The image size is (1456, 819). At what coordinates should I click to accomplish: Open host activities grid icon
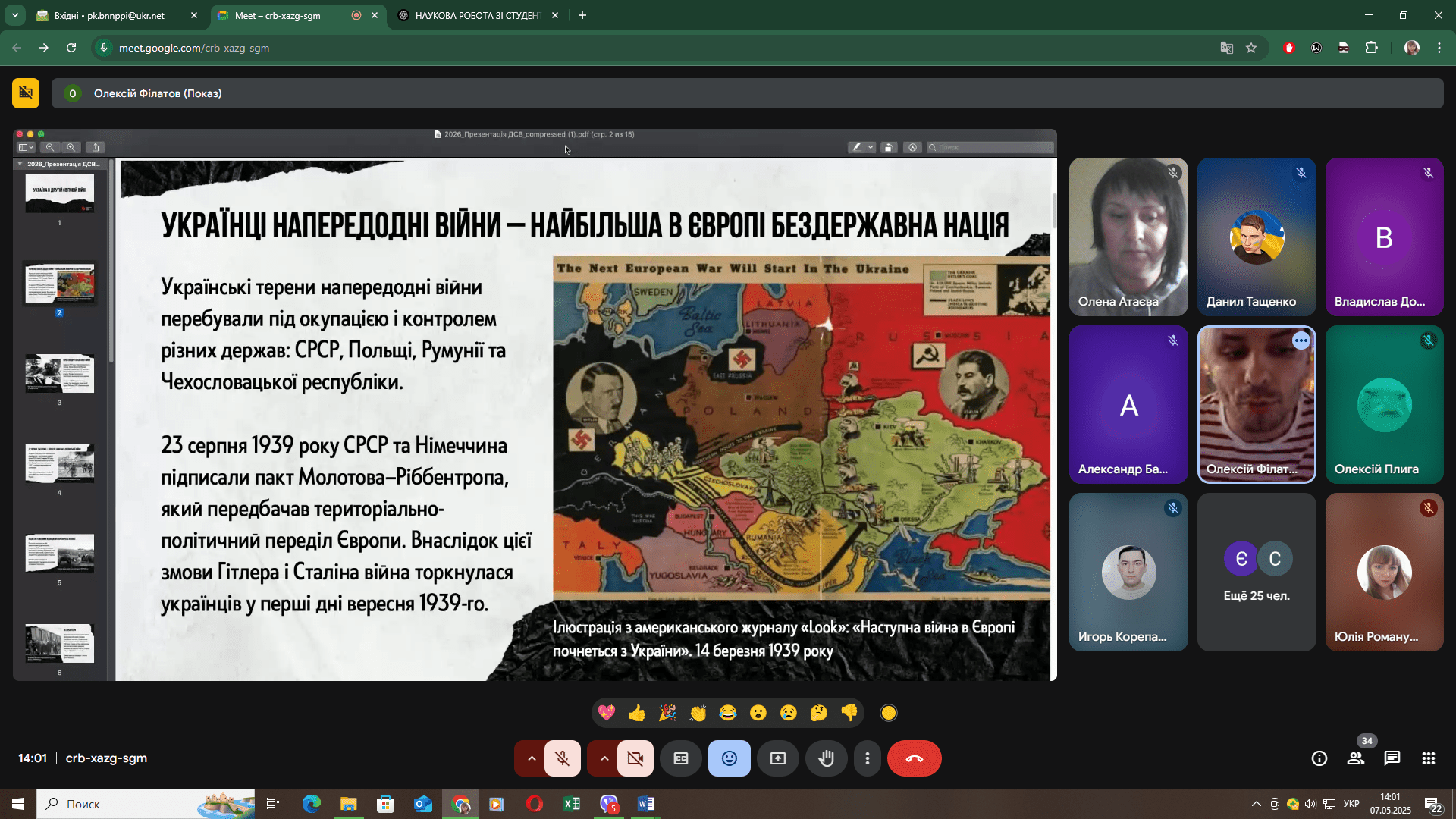1429,758
